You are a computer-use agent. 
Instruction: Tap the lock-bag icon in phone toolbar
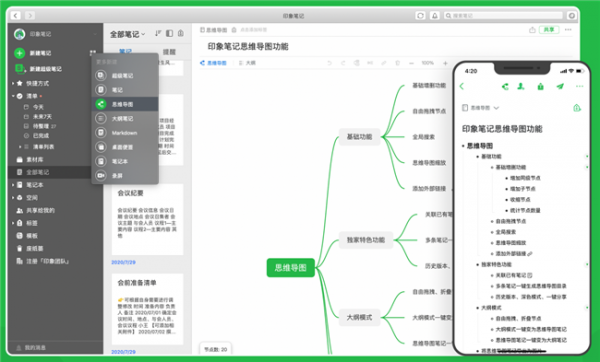pyautogui.click(x=540, y=86)
